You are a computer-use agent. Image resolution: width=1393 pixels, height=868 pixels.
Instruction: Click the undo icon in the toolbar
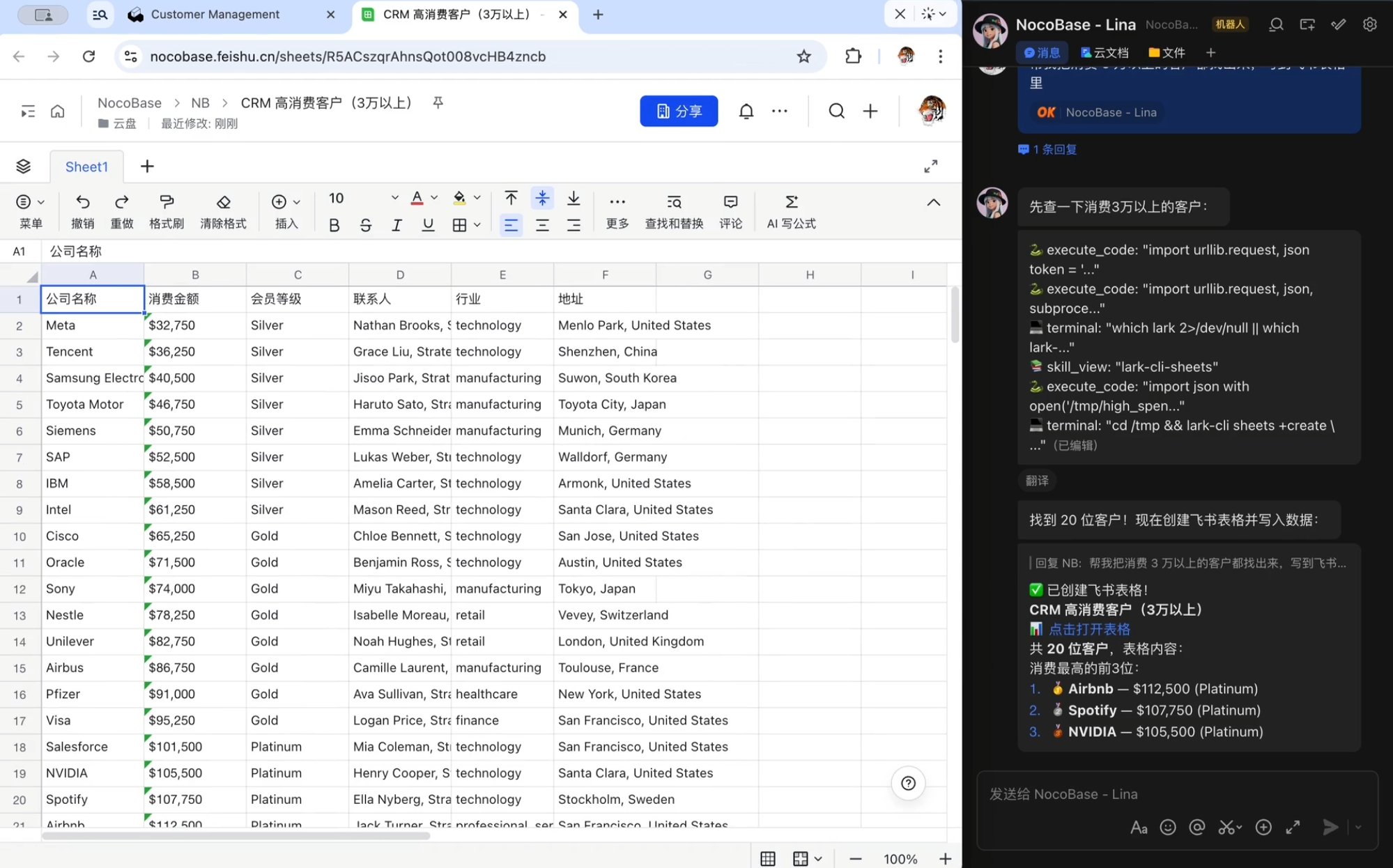coord(82,202)
